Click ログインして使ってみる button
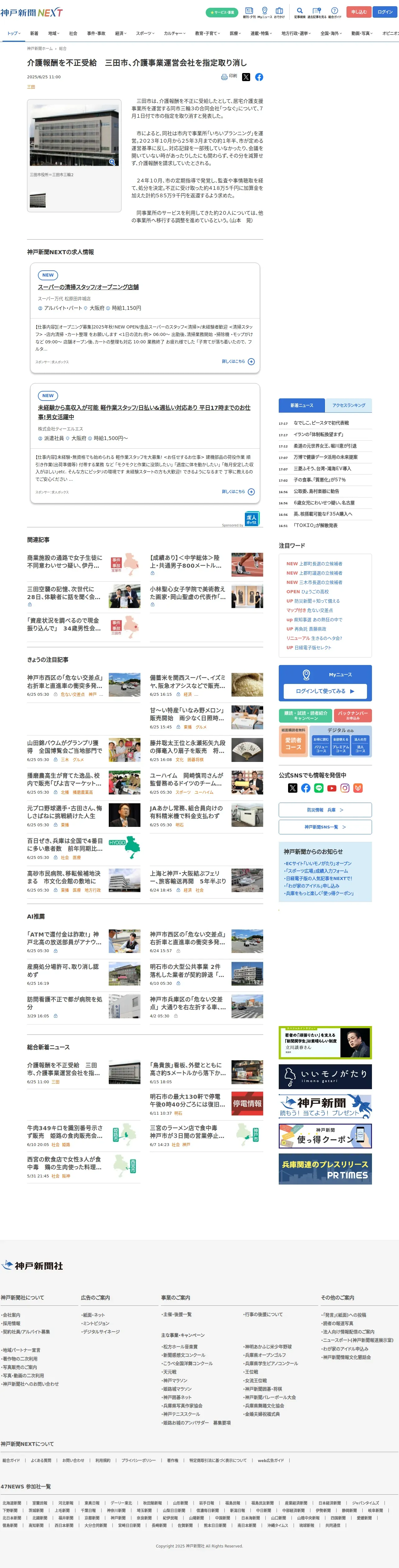399x1568 pixels. click(325, 691)
